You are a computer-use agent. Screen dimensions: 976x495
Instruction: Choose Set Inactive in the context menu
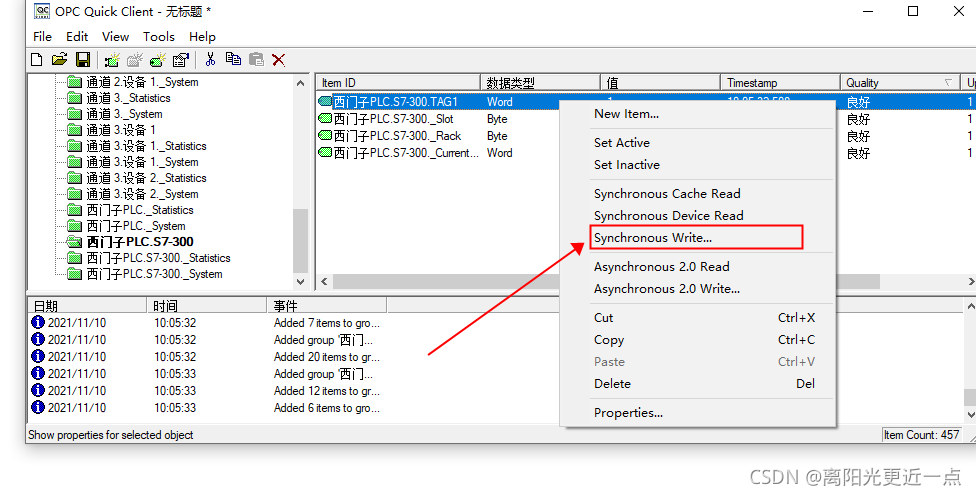697,165
